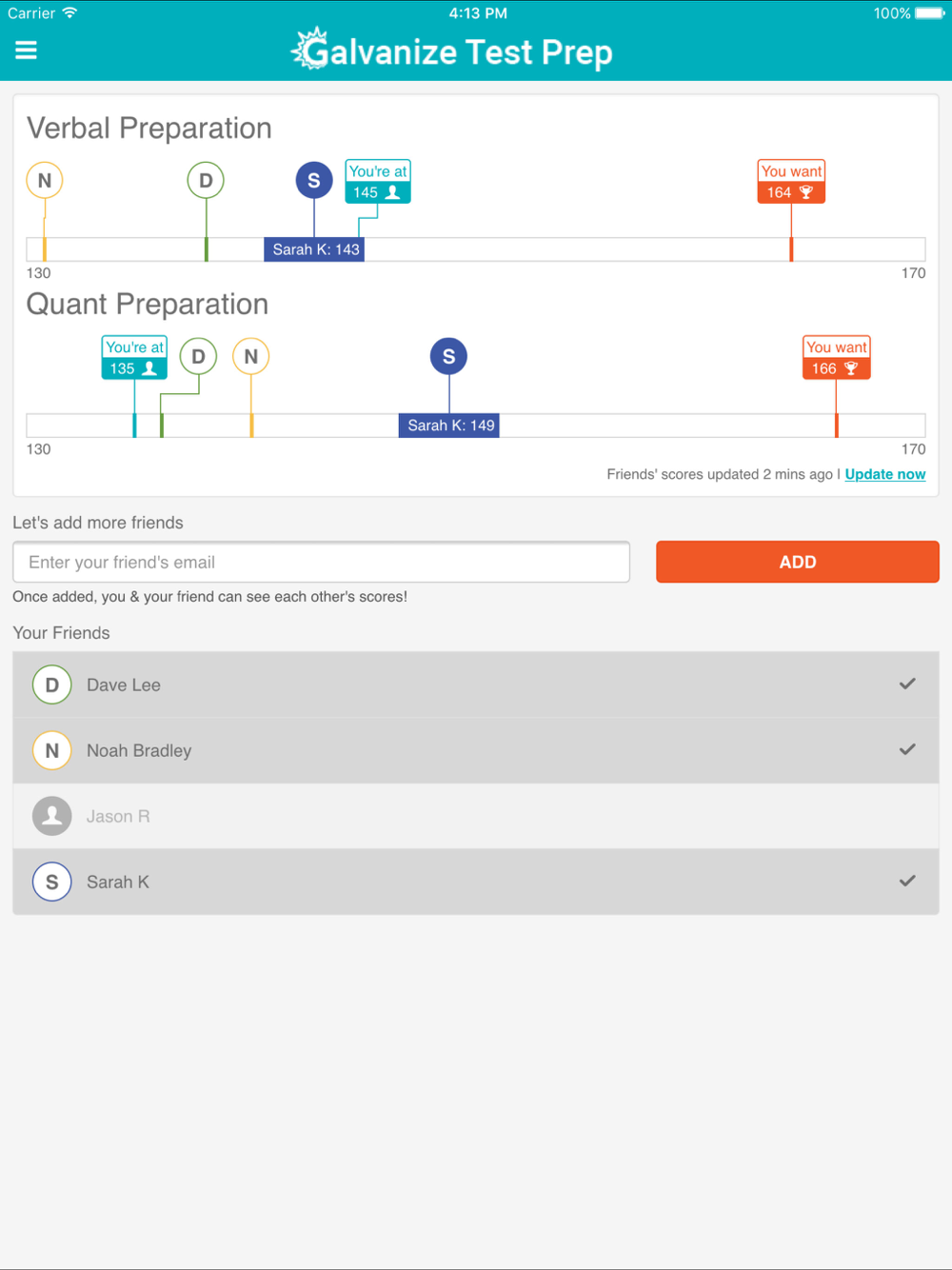Screen dimensions: 952x1270
Task: Click Sarah's S marker in Verbal Preparation
Action: [314, 180]
